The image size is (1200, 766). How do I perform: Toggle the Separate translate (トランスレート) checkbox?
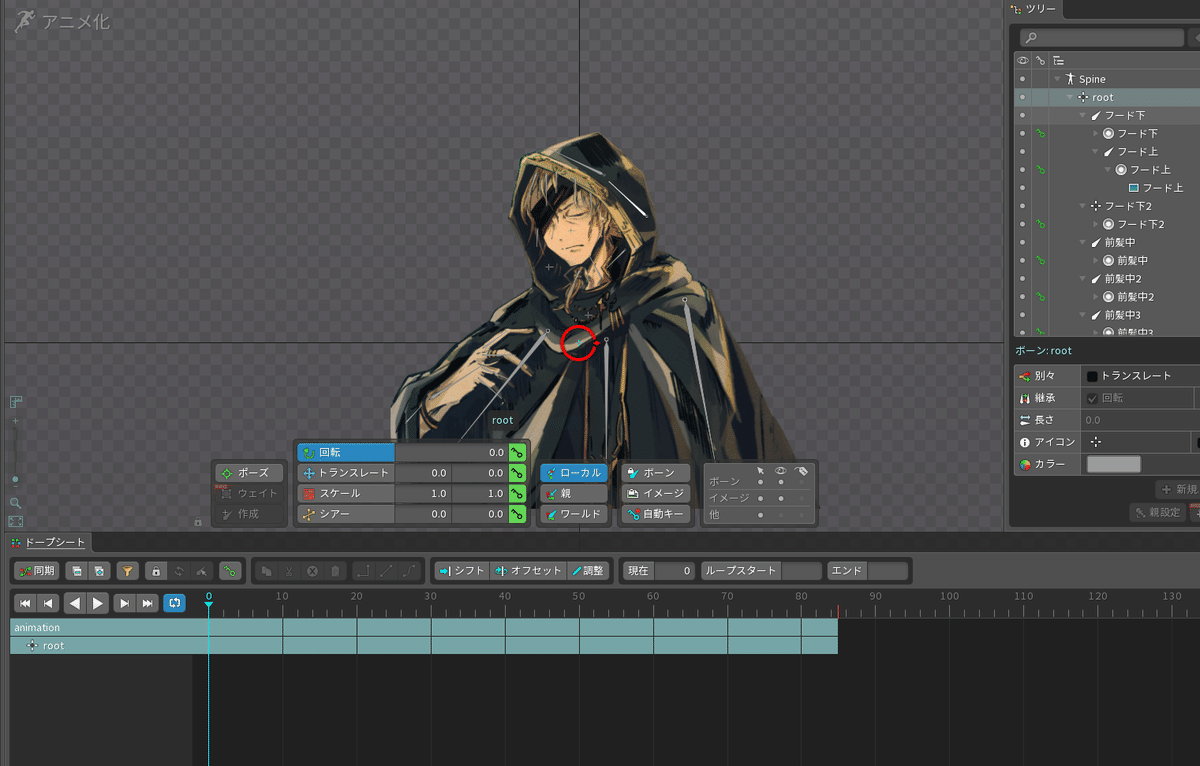(x=1092, y=376)
